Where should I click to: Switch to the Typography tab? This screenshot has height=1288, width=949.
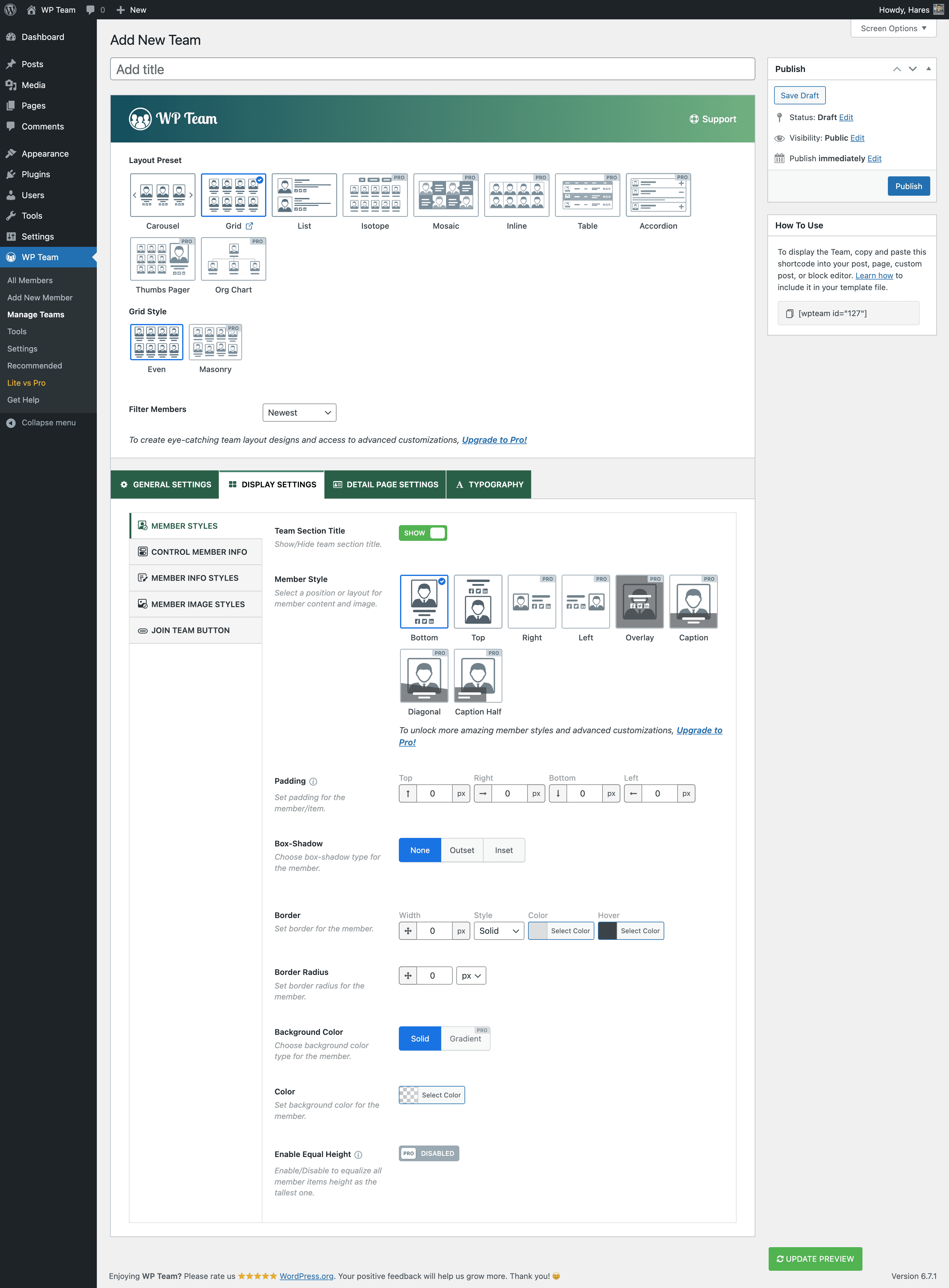coord(489,485)
